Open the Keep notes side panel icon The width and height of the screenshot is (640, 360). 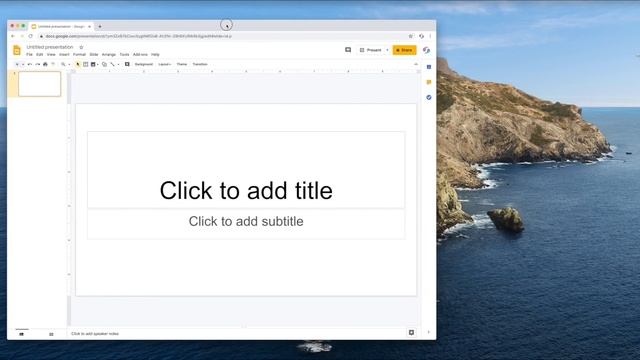[429, 82]
